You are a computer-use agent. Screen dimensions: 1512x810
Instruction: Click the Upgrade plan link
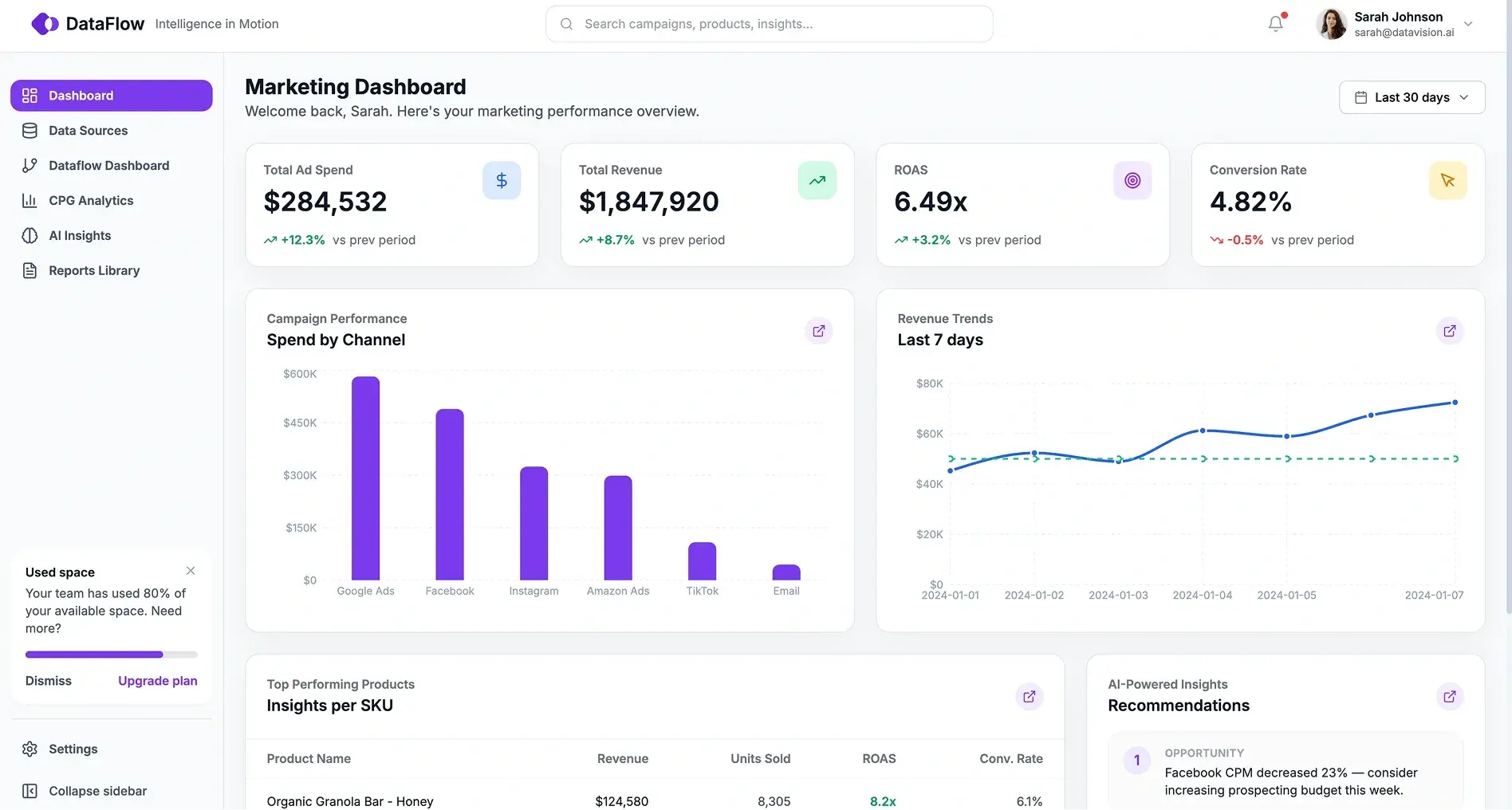[157, 680]
